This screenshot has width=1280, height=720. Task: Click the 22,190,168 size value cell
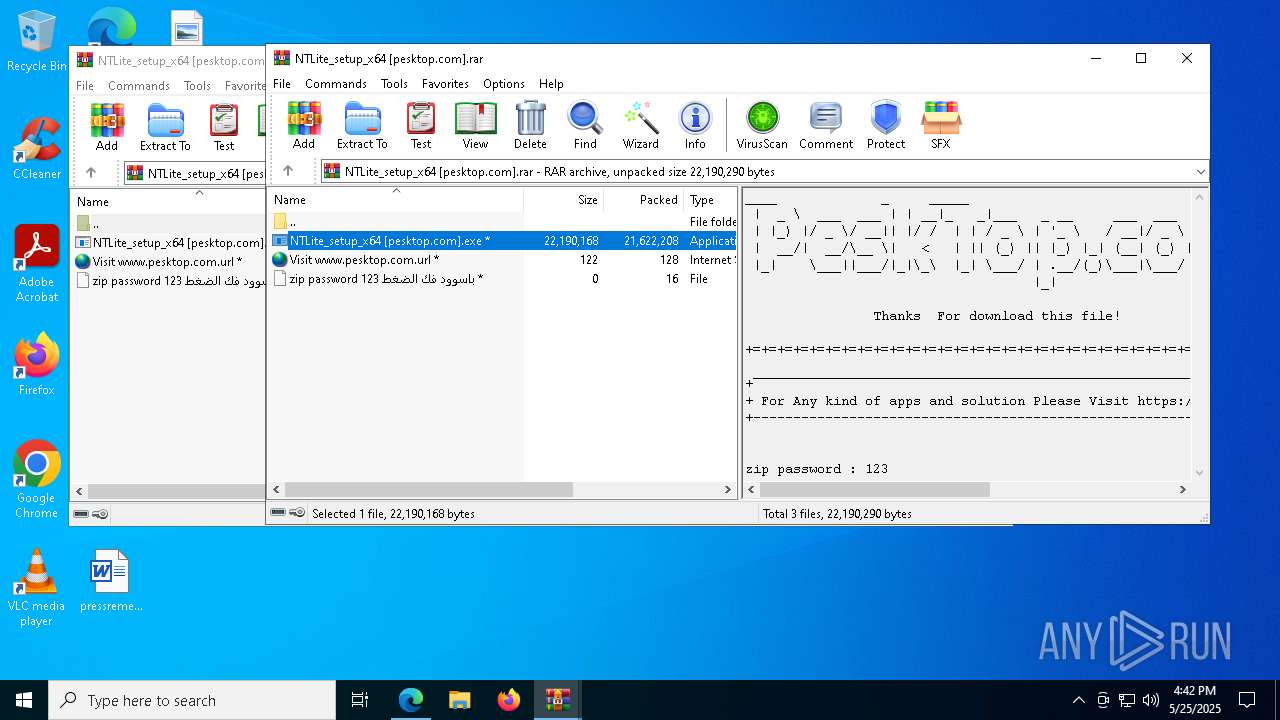pos(571,240)
